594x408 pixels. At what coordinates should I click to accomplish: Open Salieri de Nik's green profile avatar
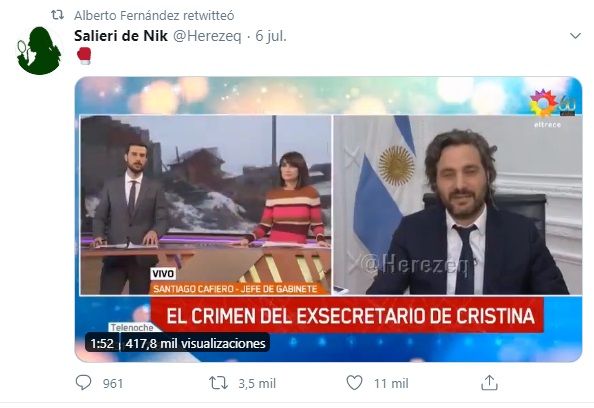point(39,50)
